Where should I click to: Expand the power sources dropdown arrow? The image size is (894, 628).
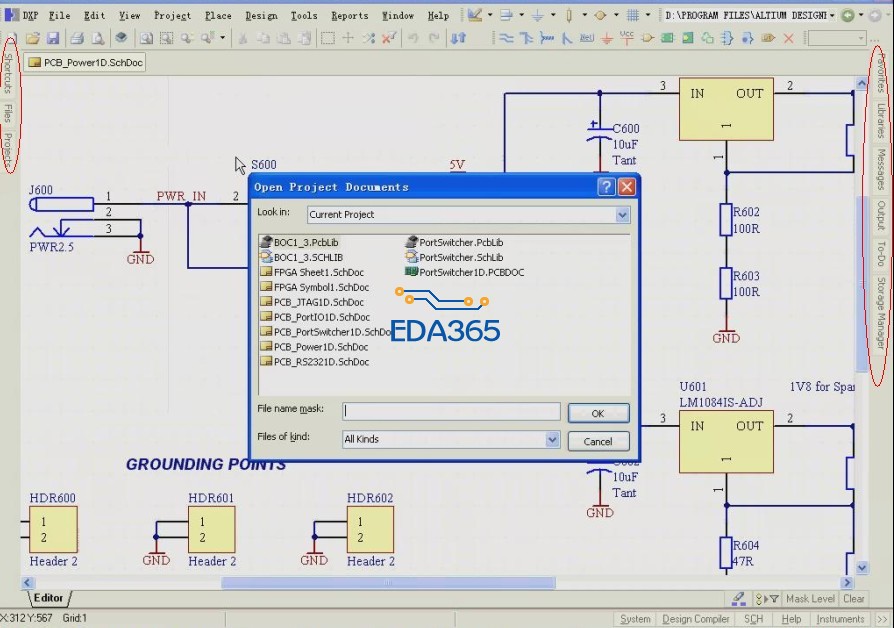553,15
